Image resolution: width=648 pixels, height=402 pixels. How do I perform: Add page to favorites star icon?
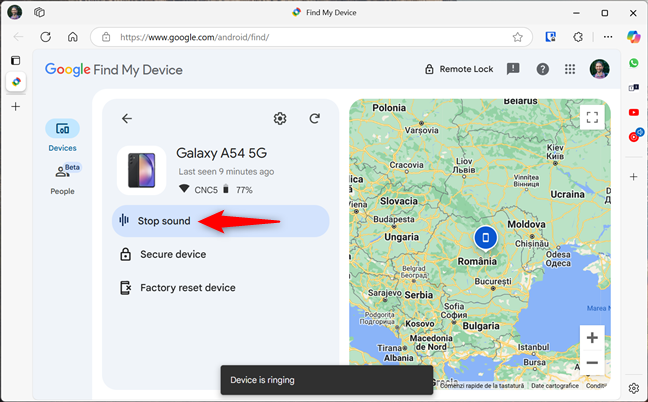click(x=517, y=37)
